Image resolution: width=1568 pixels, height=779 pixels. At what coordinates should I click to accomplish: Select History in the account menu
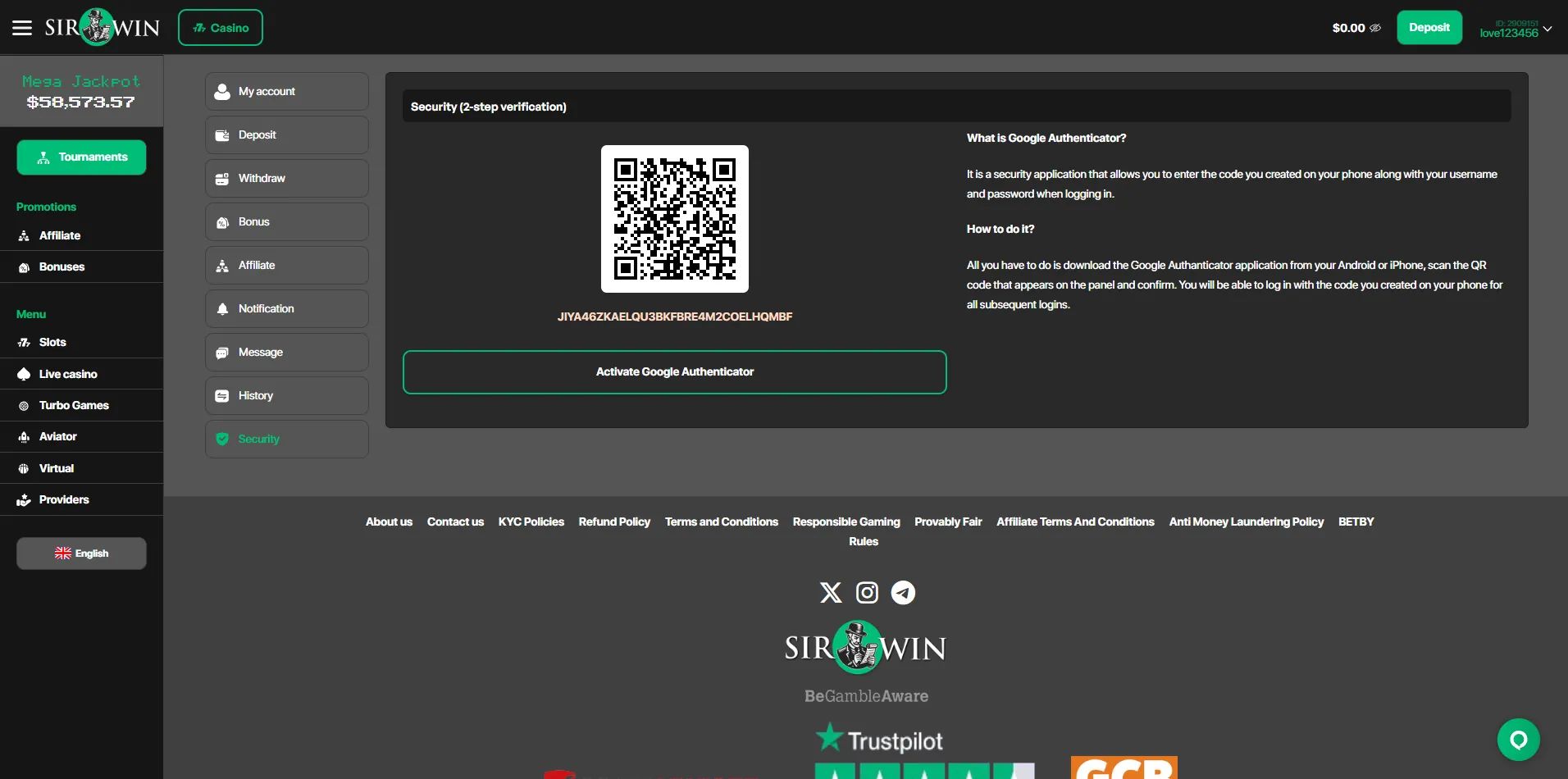(254, 395)
